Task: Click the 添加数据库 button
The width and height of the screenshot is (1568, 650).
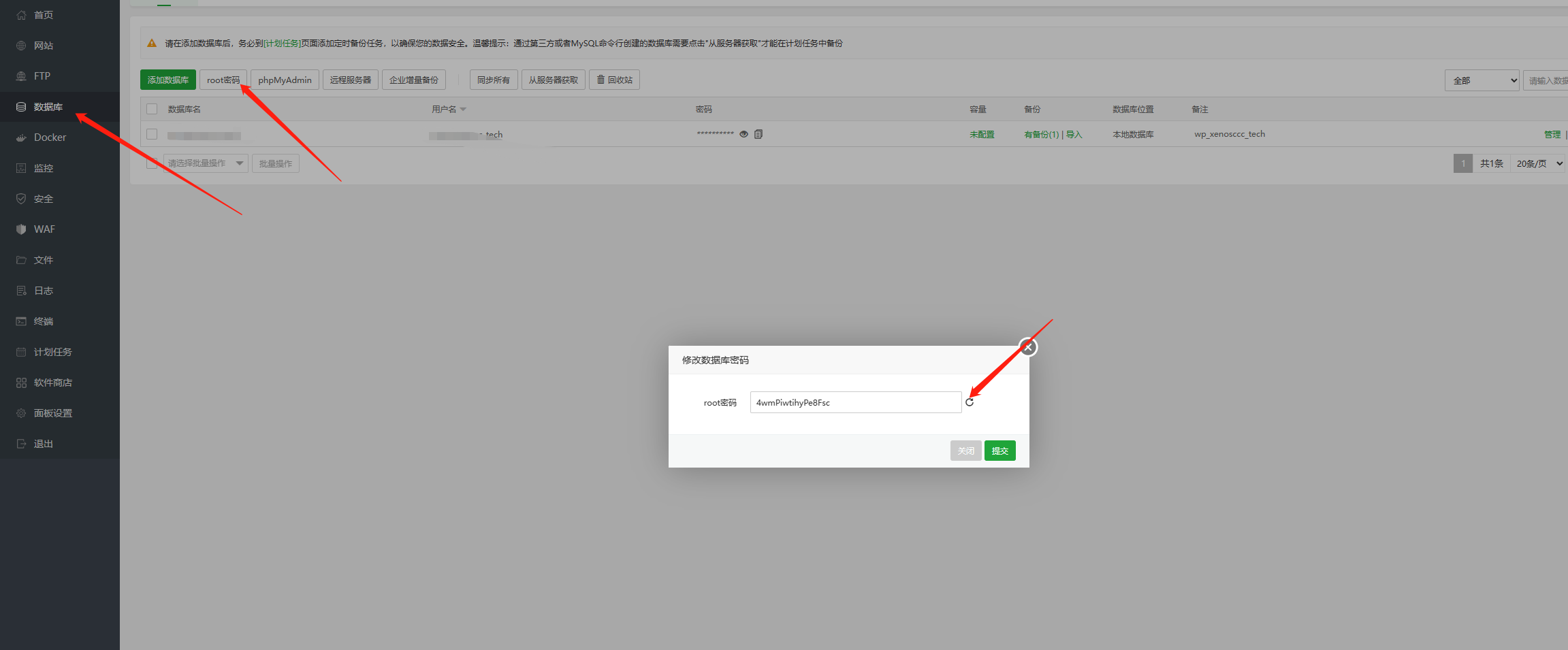Action: (x=168, y=80)
